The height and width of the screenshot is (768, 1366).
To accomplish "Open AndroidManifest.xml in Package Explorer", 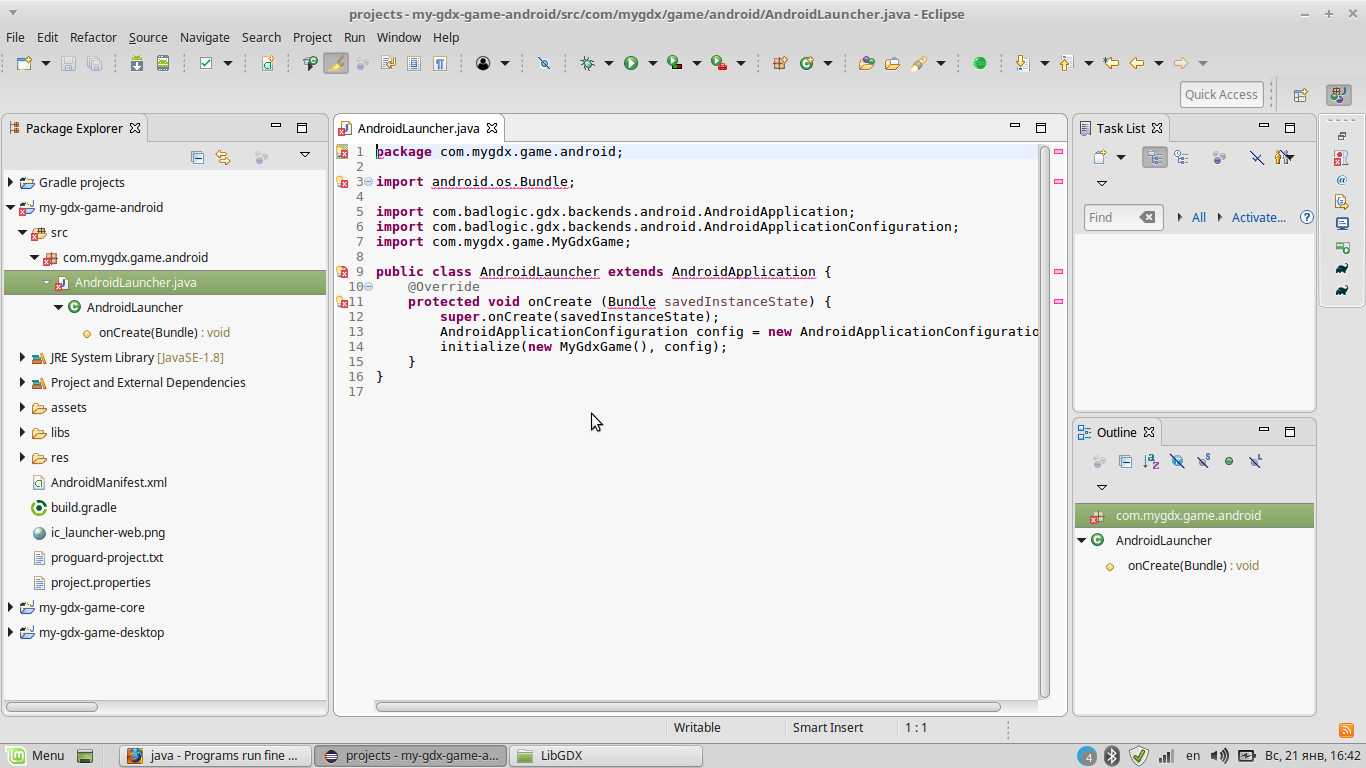I will [x=109, y=482].
